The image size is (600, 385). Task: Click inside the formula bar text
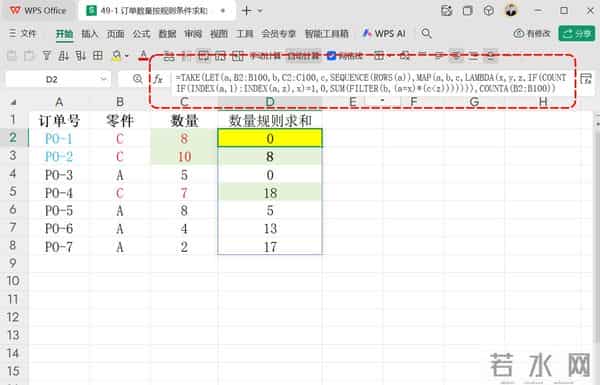click(x=370, y=83)
